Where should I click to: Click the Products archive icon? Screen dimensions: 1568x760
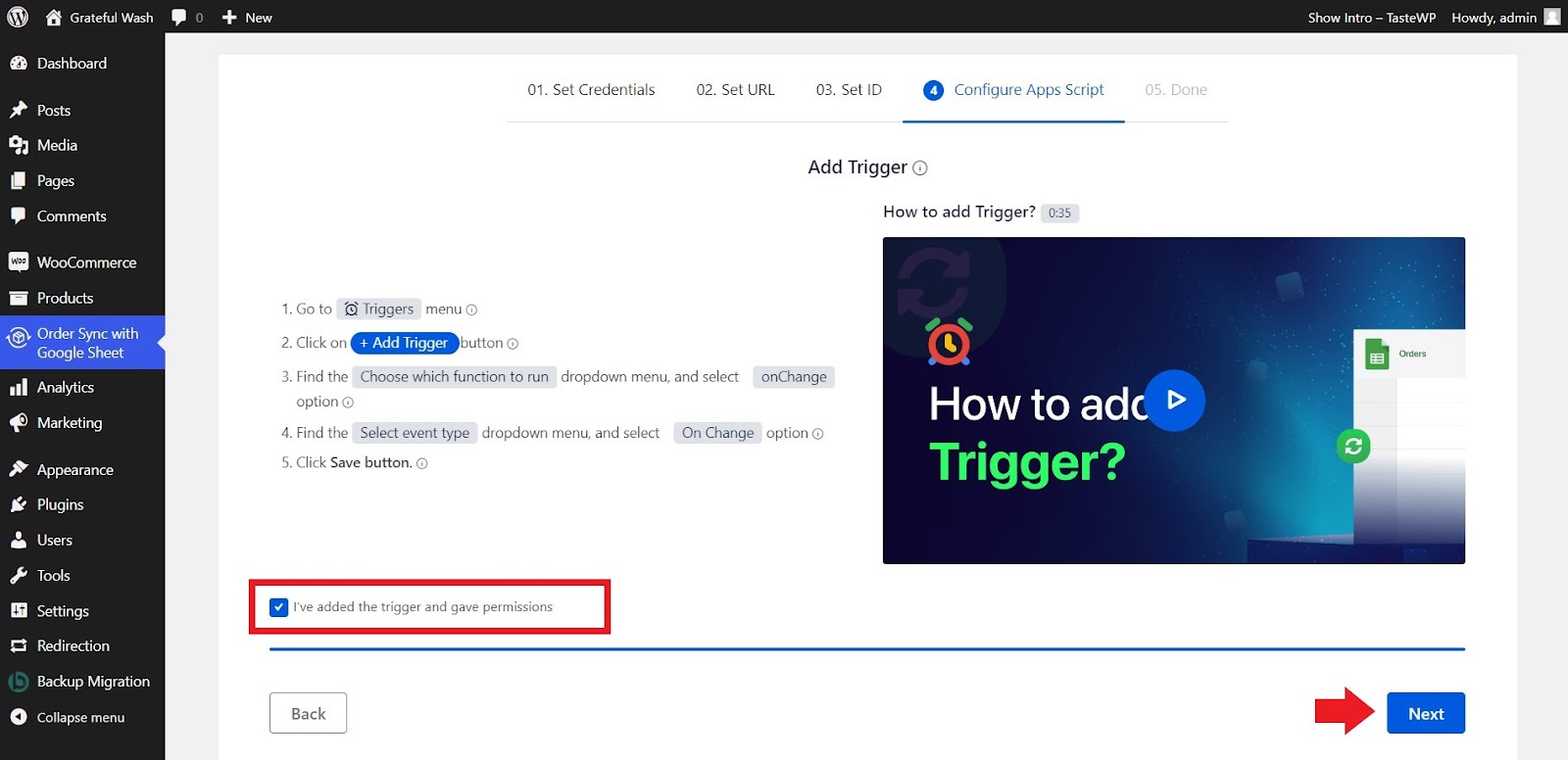(x=19, y=298)
